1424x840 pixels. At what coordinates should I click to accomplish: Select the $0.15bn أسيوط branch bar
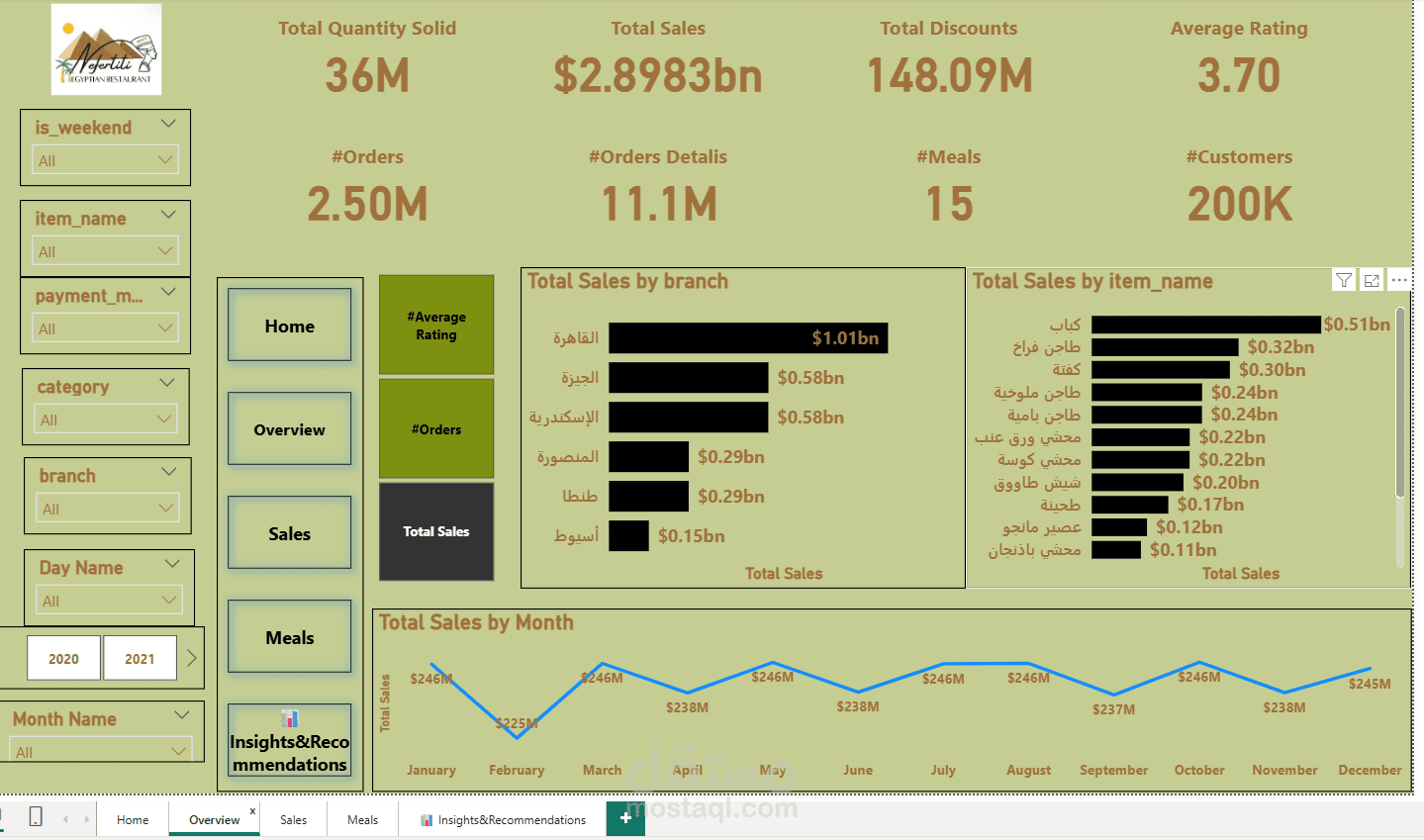[x=628, y=535]
